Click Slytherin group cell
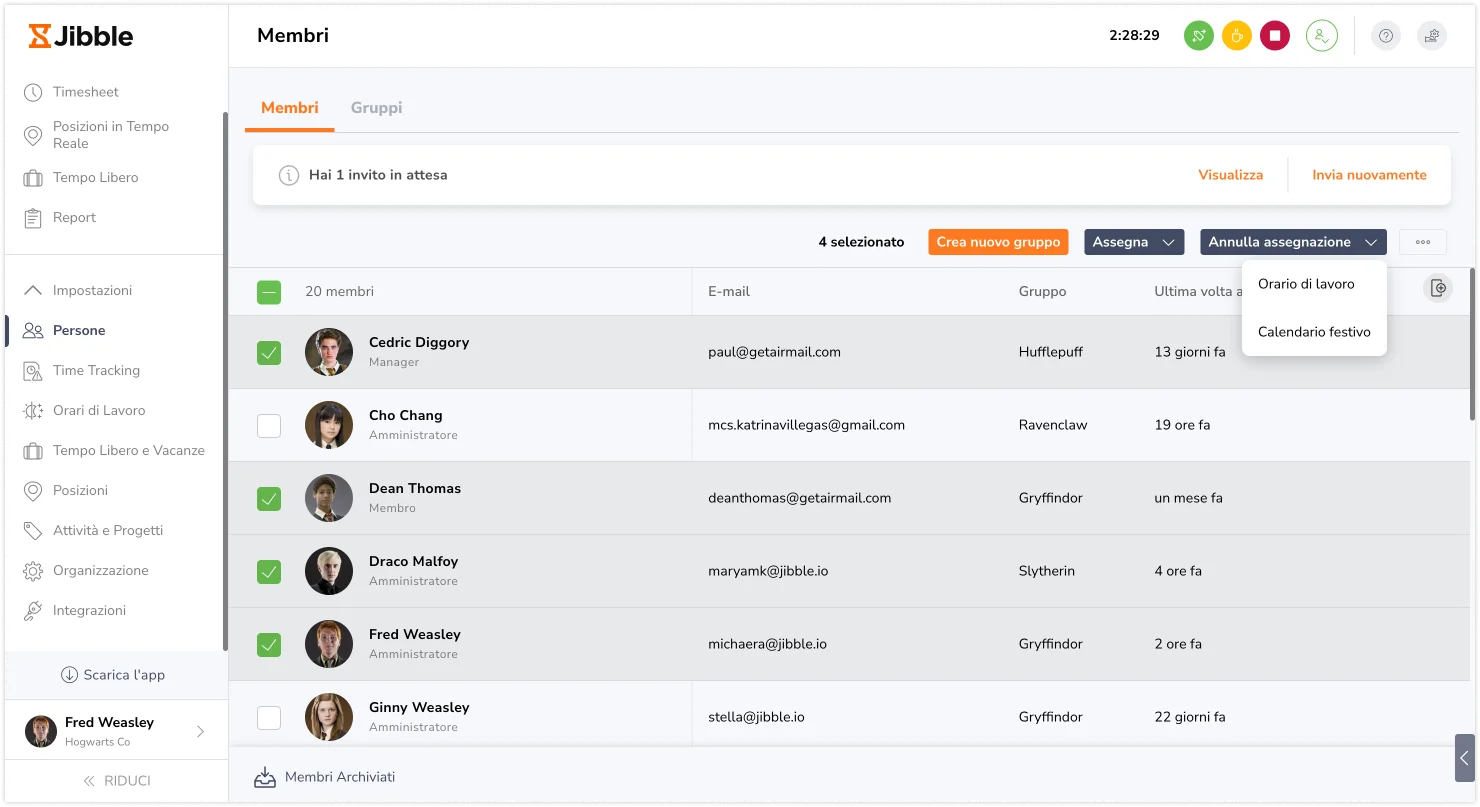Image resolution: width=1480 pixels, height=807 pixels. [1047, 571]
